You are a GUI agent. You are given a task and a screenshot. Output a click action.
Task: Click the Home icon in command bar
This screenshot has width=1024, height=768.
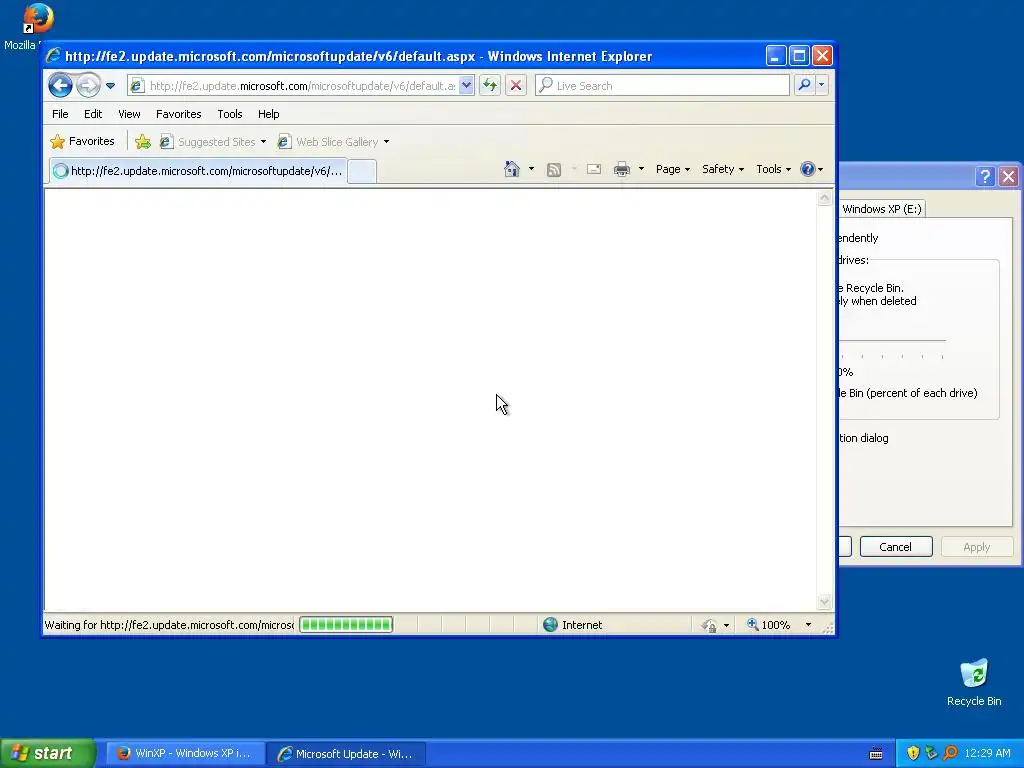click(x=512, y=169)
